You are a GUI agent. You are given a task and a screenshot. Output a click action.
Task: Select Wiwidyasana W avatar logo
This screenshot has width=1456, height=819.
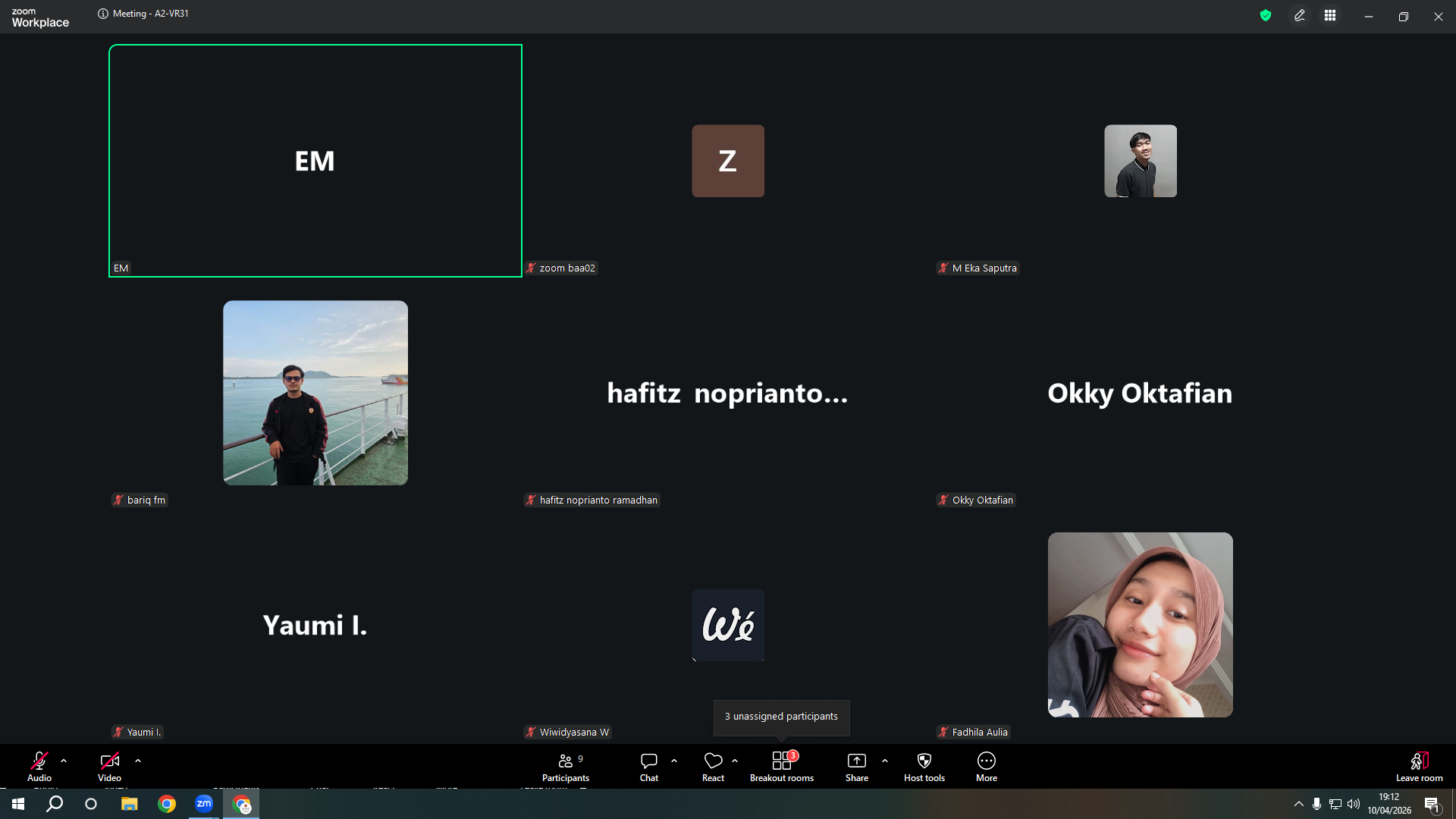click(x=728, y=625)
